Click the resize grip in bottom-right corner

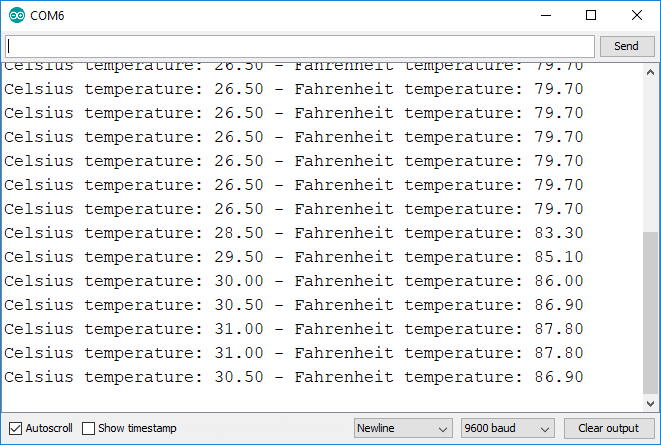tap(654, 438)
